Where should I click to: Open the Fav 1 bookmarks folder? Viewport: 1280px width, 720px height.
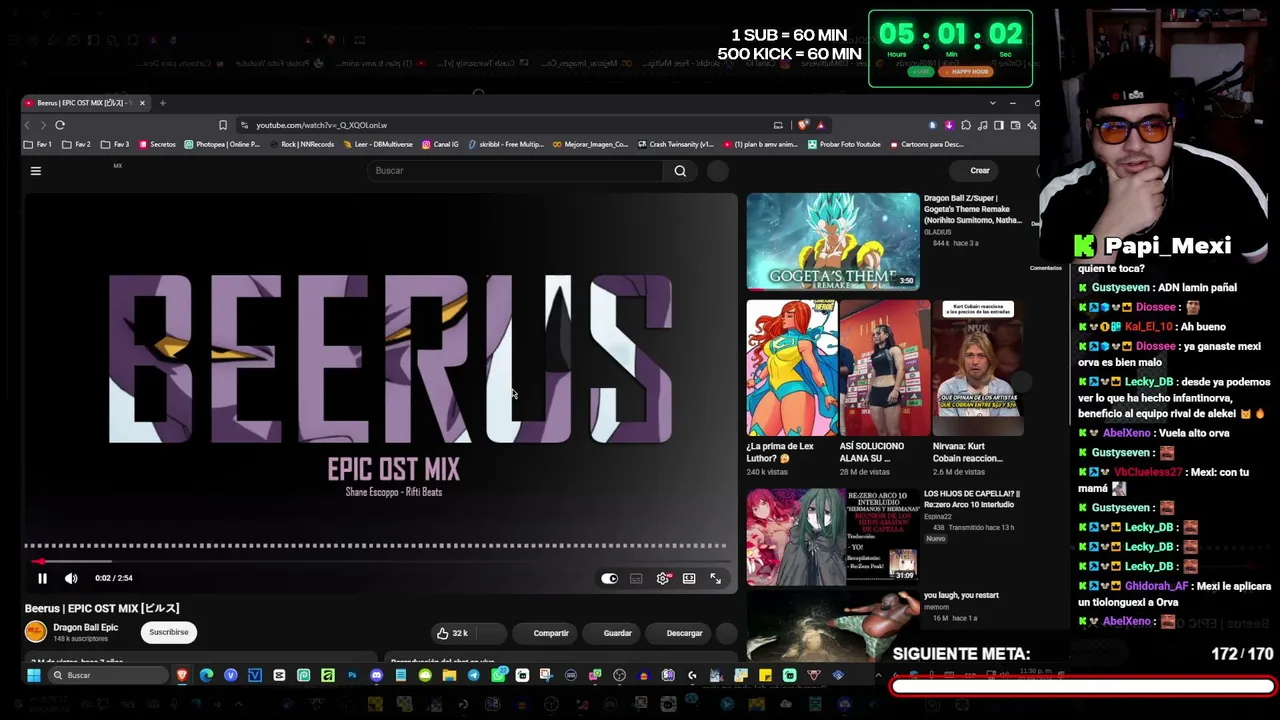38,145
